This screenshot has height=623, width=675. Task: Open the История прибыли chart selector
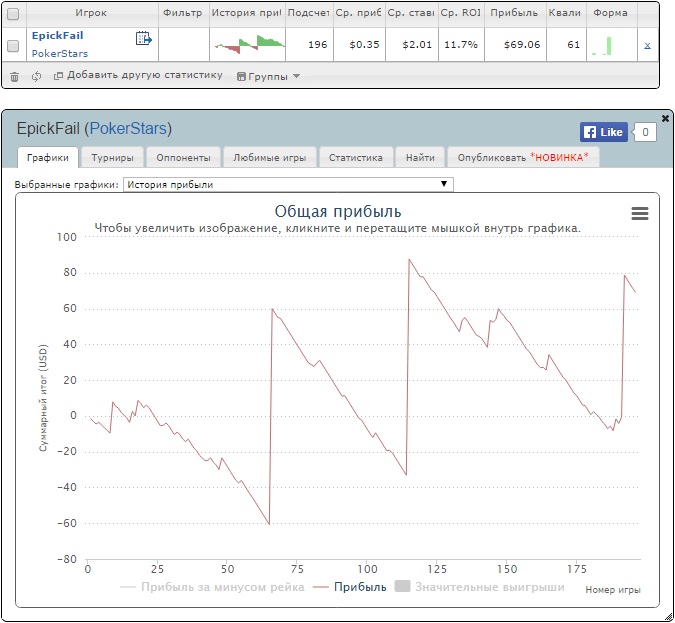click(288, 184)
